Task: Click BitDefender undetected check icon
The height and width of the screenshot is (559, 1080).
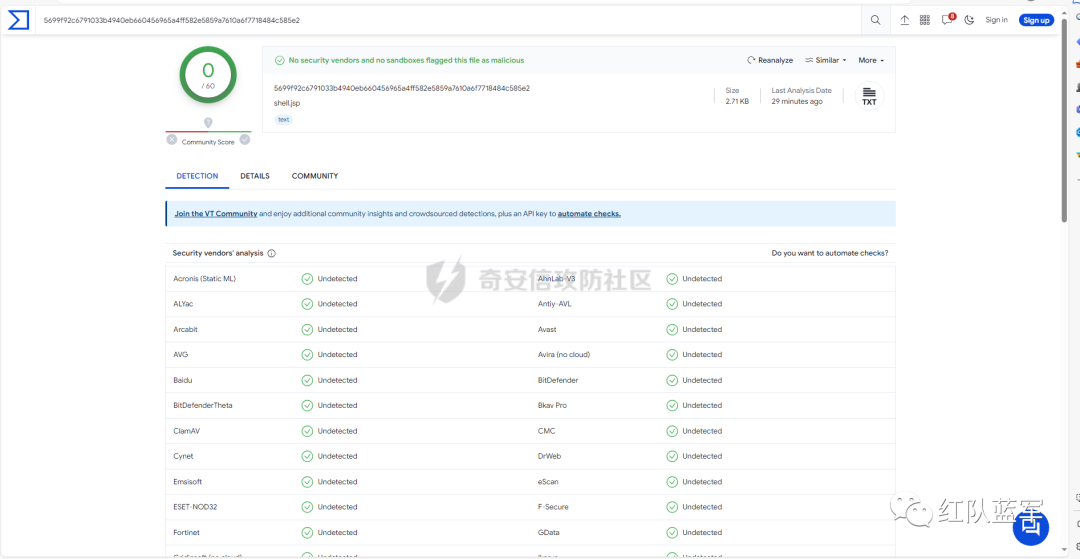Action: pyautogui.click(x=672, y=380)
